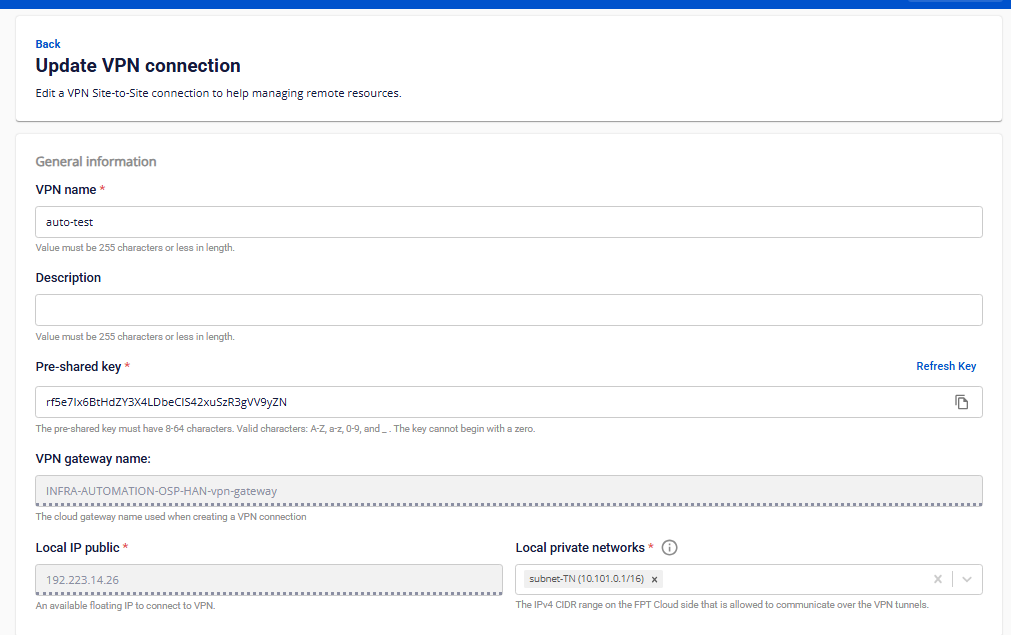
Task: Click the disabled VPN gateway name field
Action: (x=508, y=491)
